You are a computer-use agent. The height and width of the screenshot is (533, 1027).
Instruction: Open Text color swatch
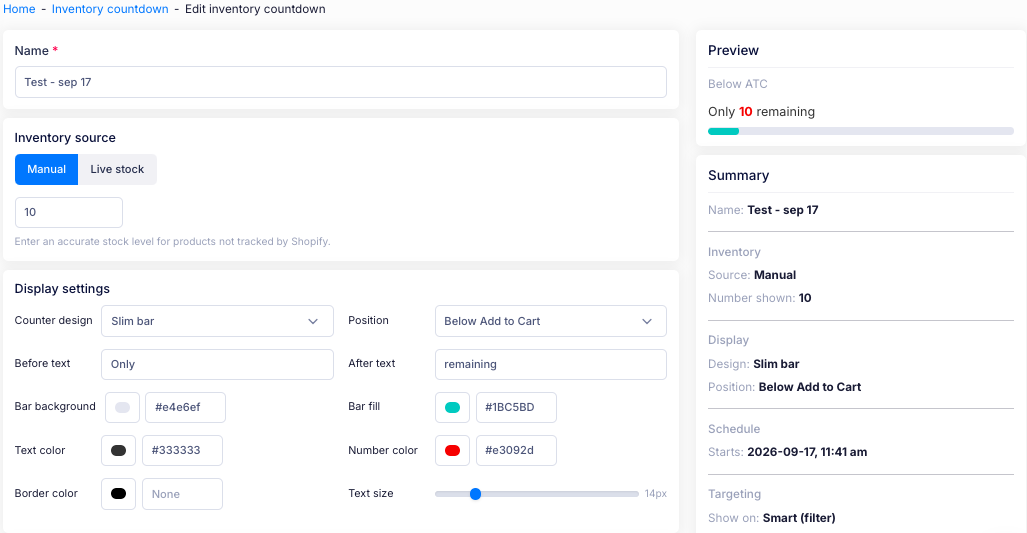pos(119,450)
